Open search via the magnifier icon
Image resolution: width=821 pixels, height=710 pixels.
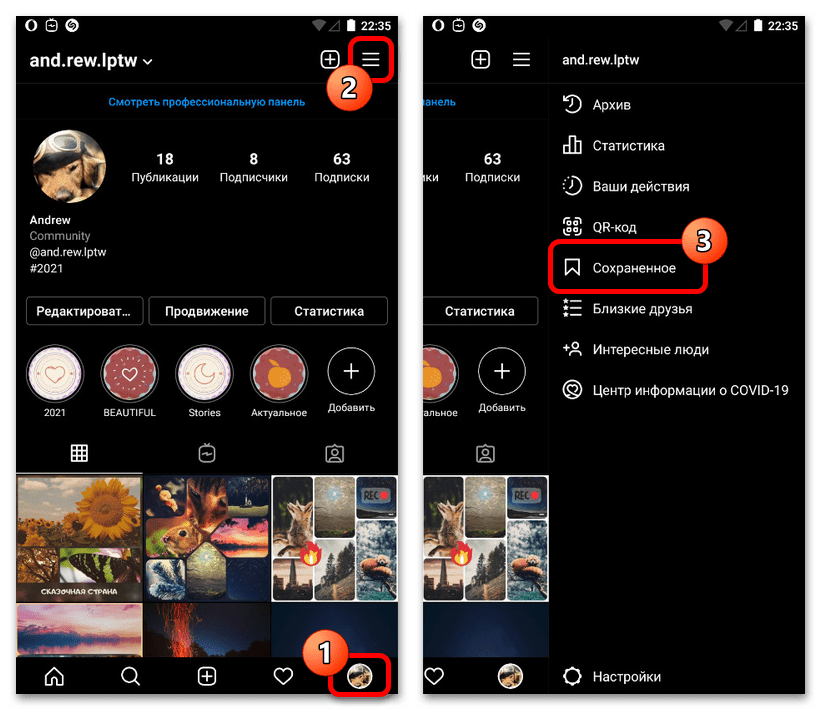[130, 677]
